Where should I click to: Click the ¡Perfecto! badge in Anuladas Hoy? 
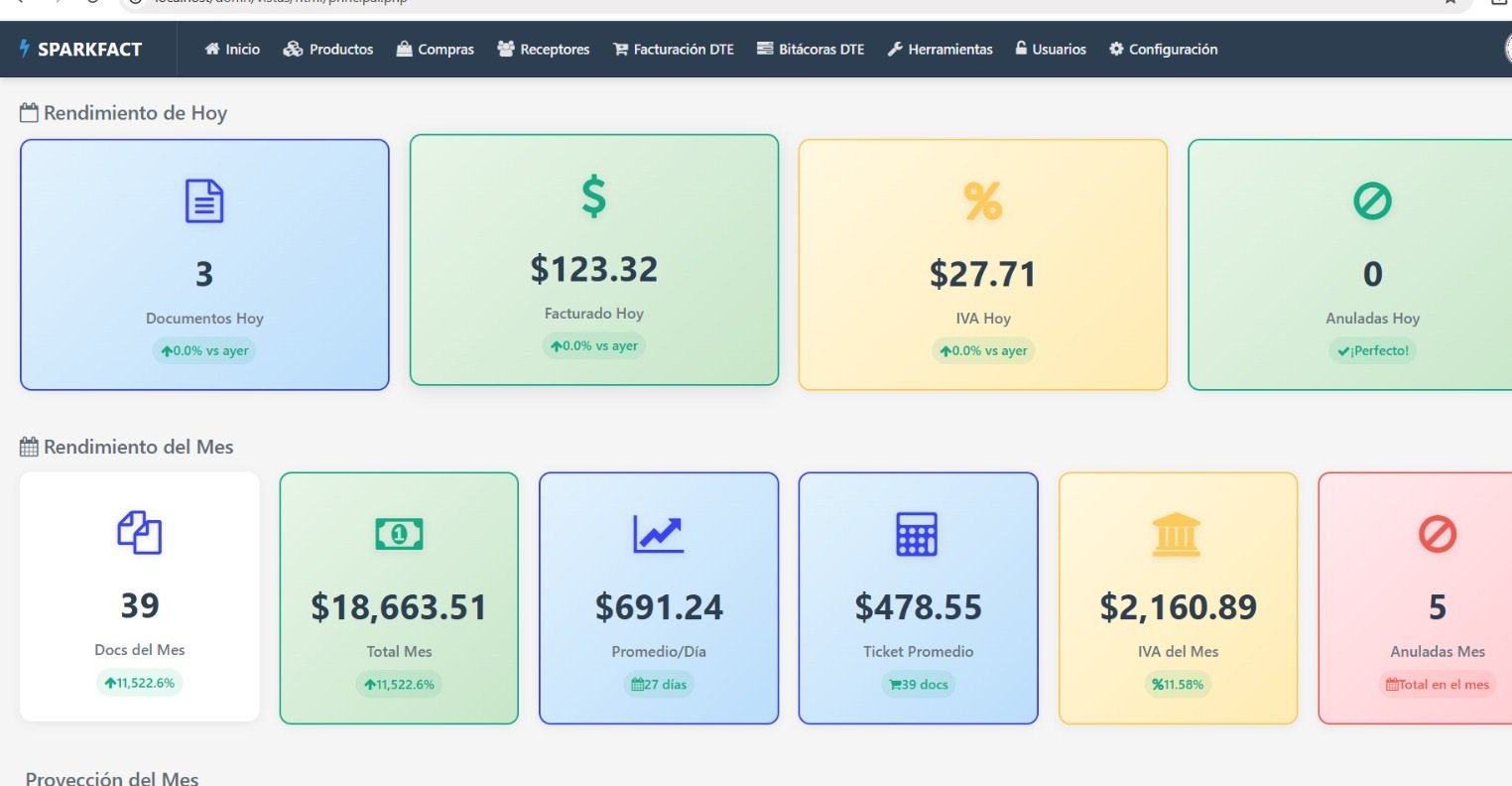(1372, 350)
